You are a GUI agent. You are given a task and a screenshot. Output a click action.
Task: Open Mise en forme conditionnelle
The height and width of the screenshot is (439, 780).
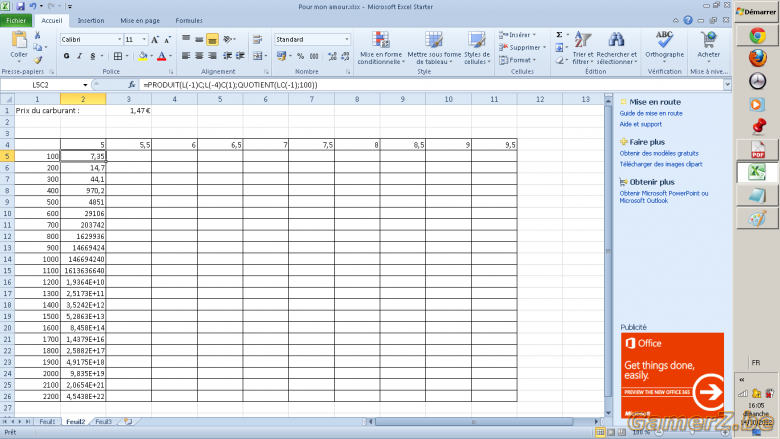381,48
